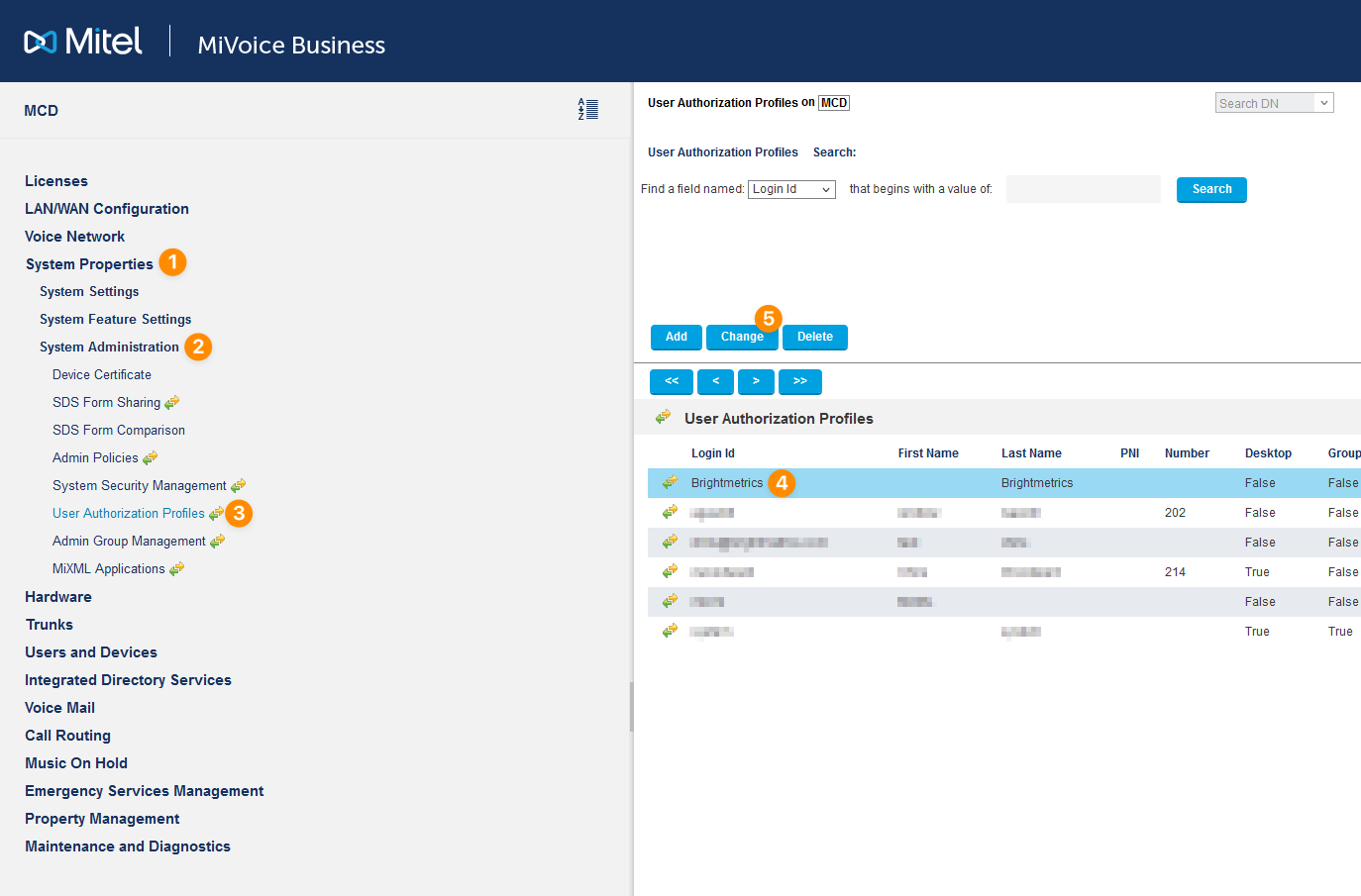The image size is (1361, 896).
Task: Expand the Call Routing menu
Action: click(x=67, y=736)
